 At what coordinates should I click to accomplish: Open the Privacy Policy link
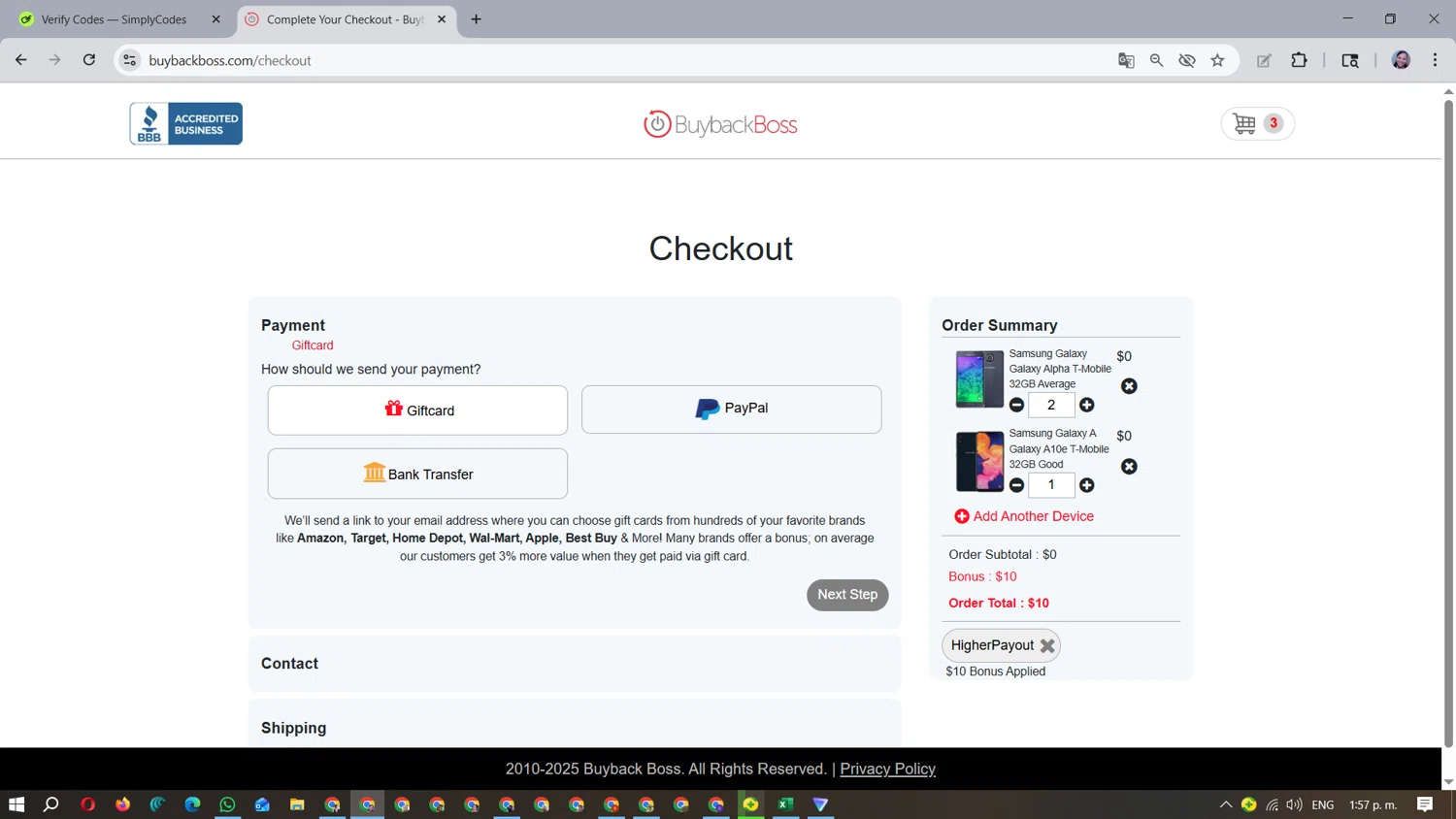tap(887, 769)
